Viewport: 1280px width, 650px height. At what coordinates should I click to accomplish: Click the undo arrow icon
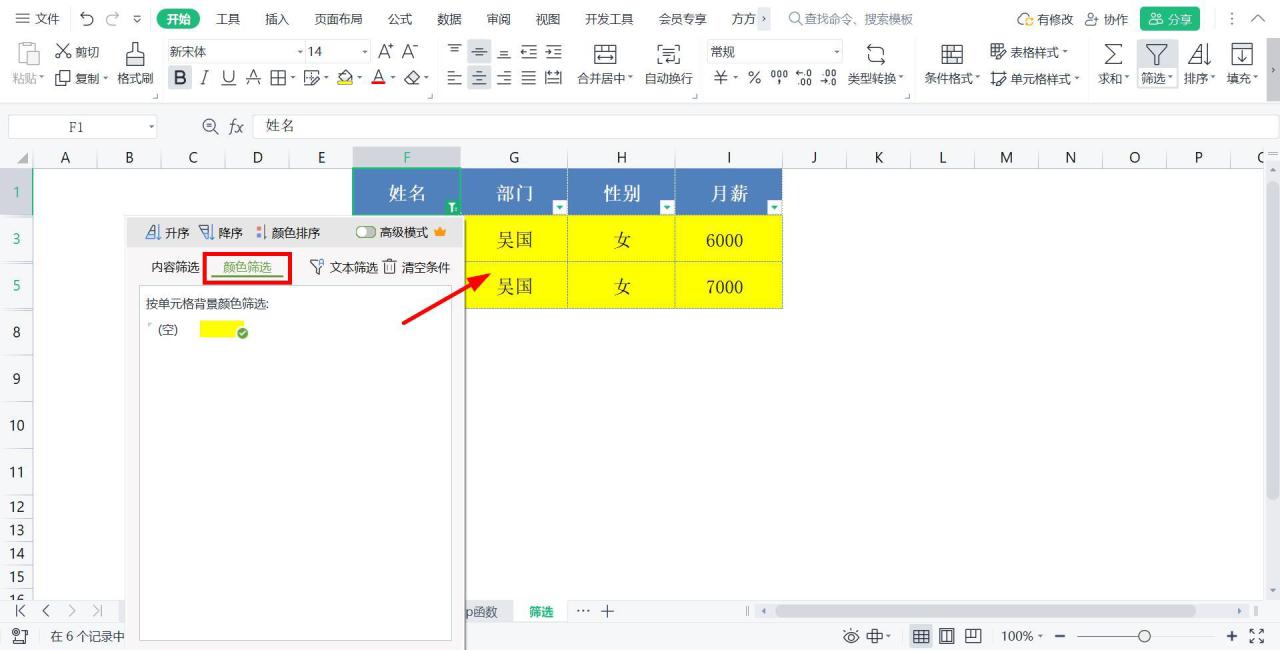tap(87, 19)
